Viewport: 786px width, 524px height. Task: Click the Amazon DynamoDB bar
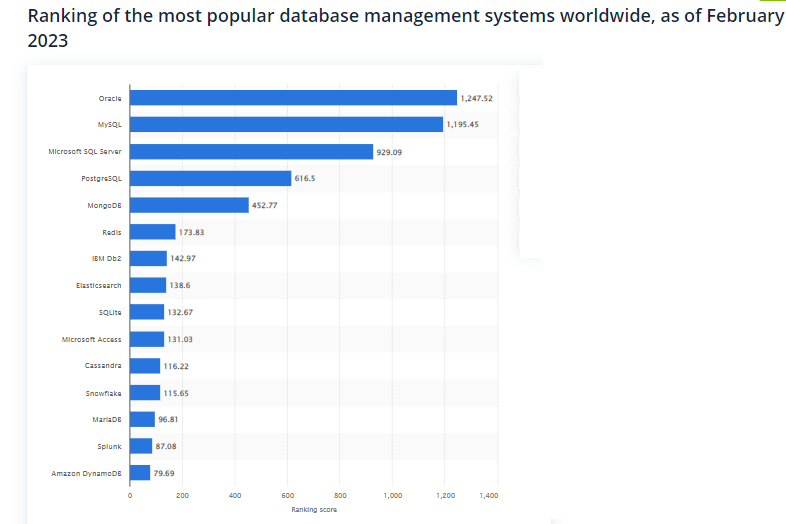[x=140, y=473]
